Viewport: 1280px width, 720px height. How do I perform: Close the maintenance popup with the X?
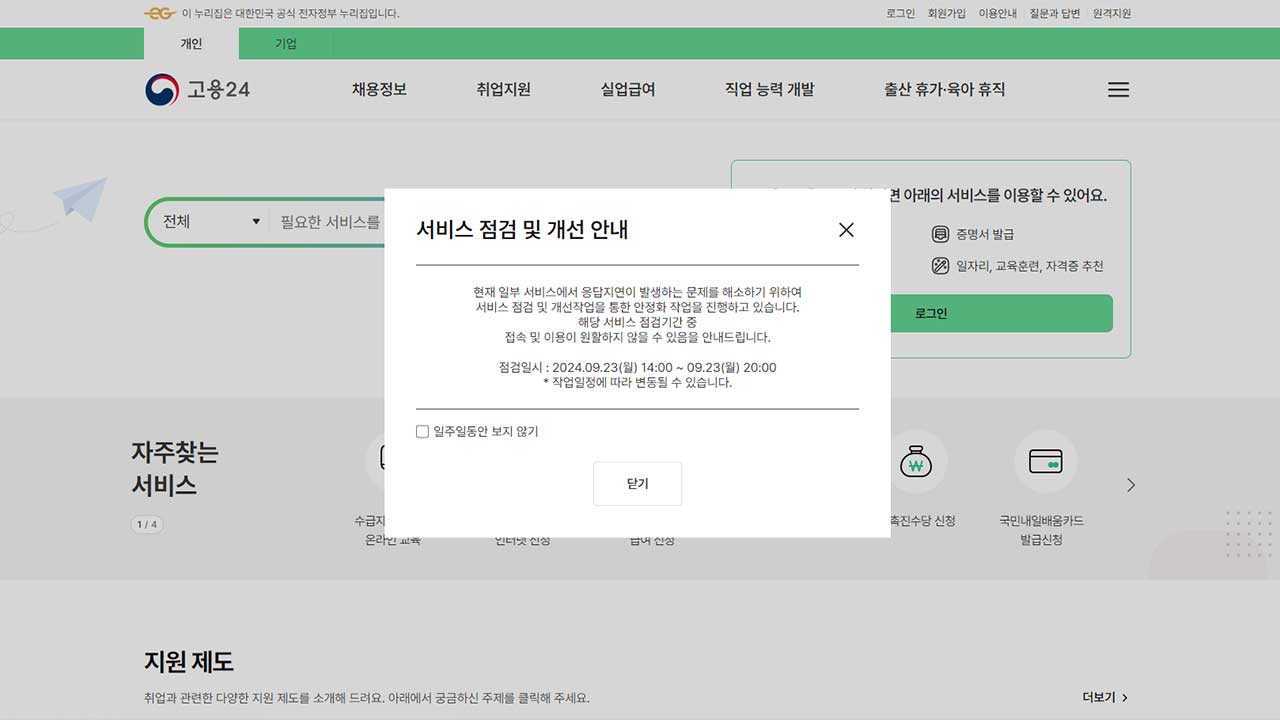pos(845,230)
